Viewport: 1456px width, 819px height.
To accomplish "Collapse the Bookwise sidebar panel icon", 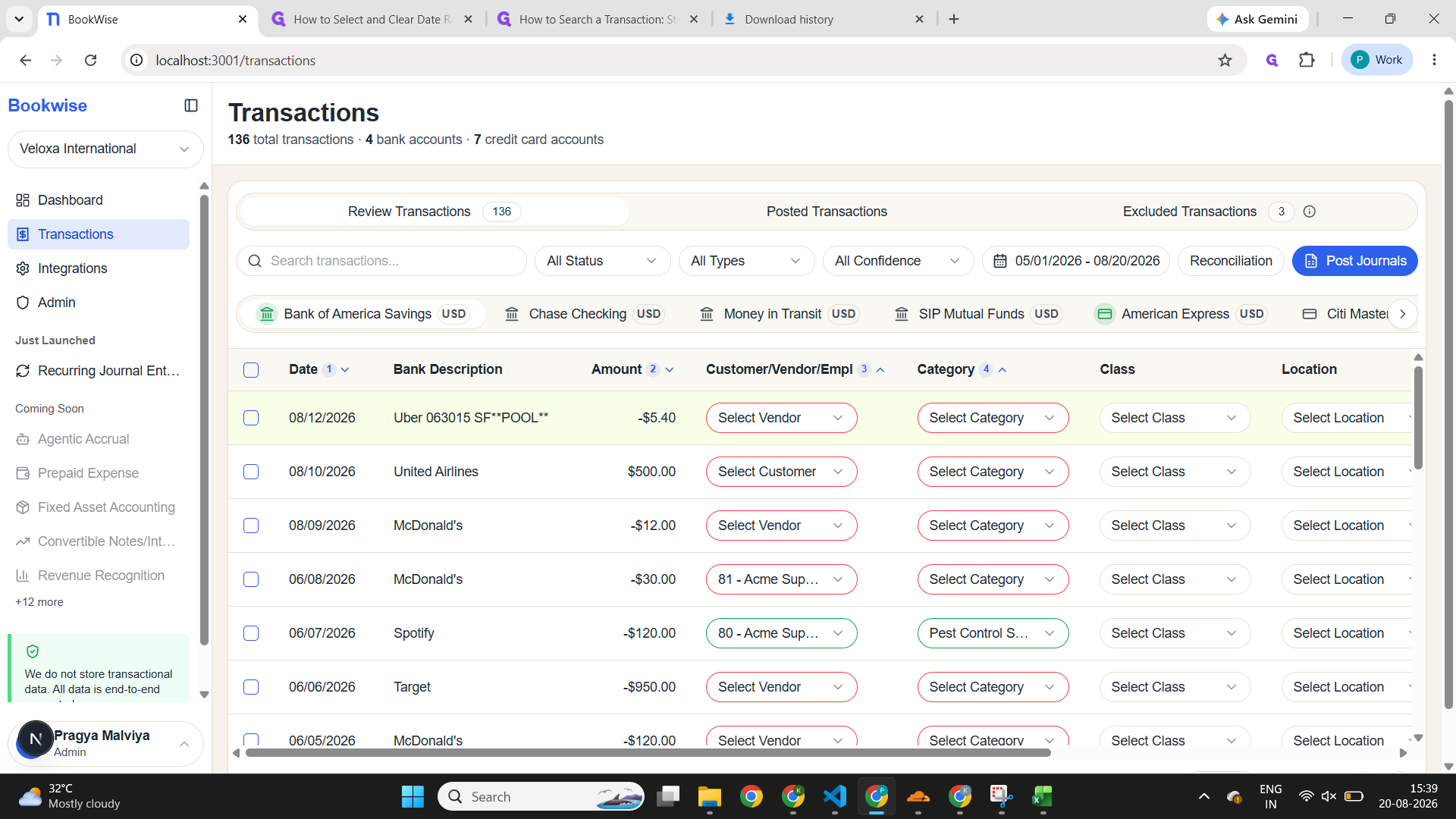I will pyautogui.click(x=191, y=106).
